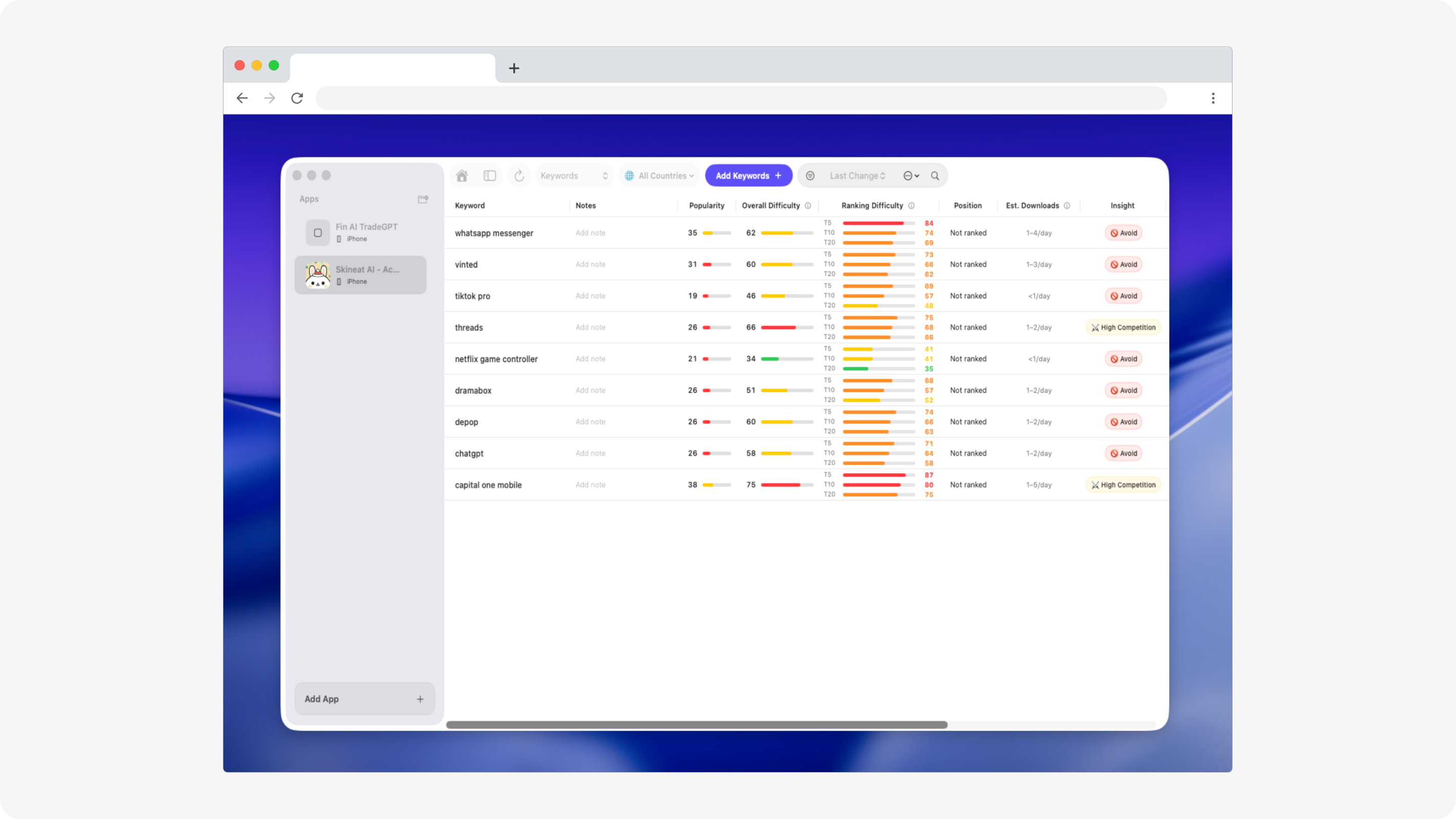Viewport: 1456px width, 819px height.
Task: Click overall difficulty bar for netflix game controller
Action: pos(787,359)
